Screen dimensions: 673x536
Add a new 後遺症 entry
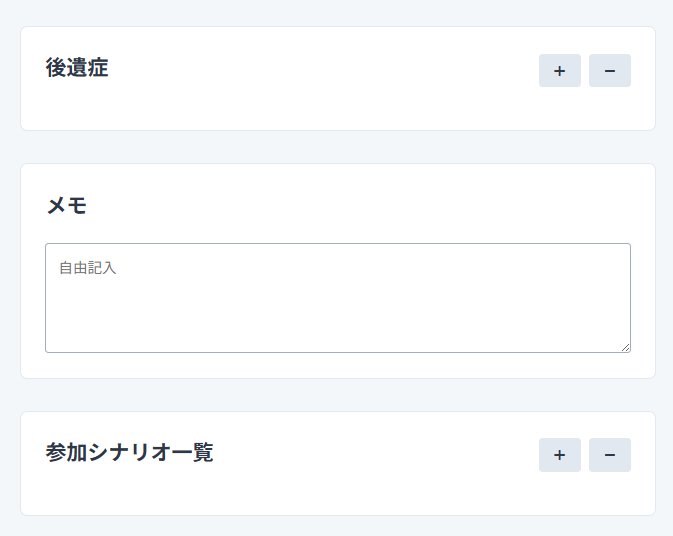pyautogui.click(x=559, y=71)
